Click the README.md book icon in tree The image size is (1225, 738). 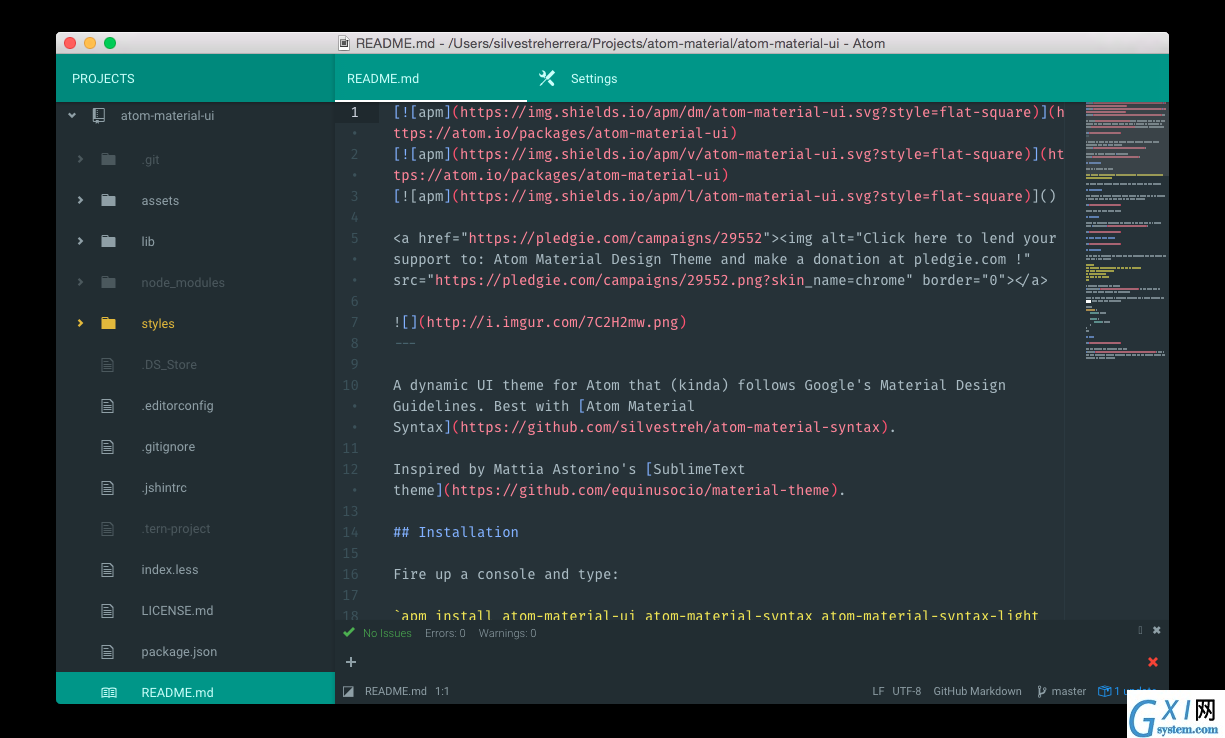click(x=108, y=692)
